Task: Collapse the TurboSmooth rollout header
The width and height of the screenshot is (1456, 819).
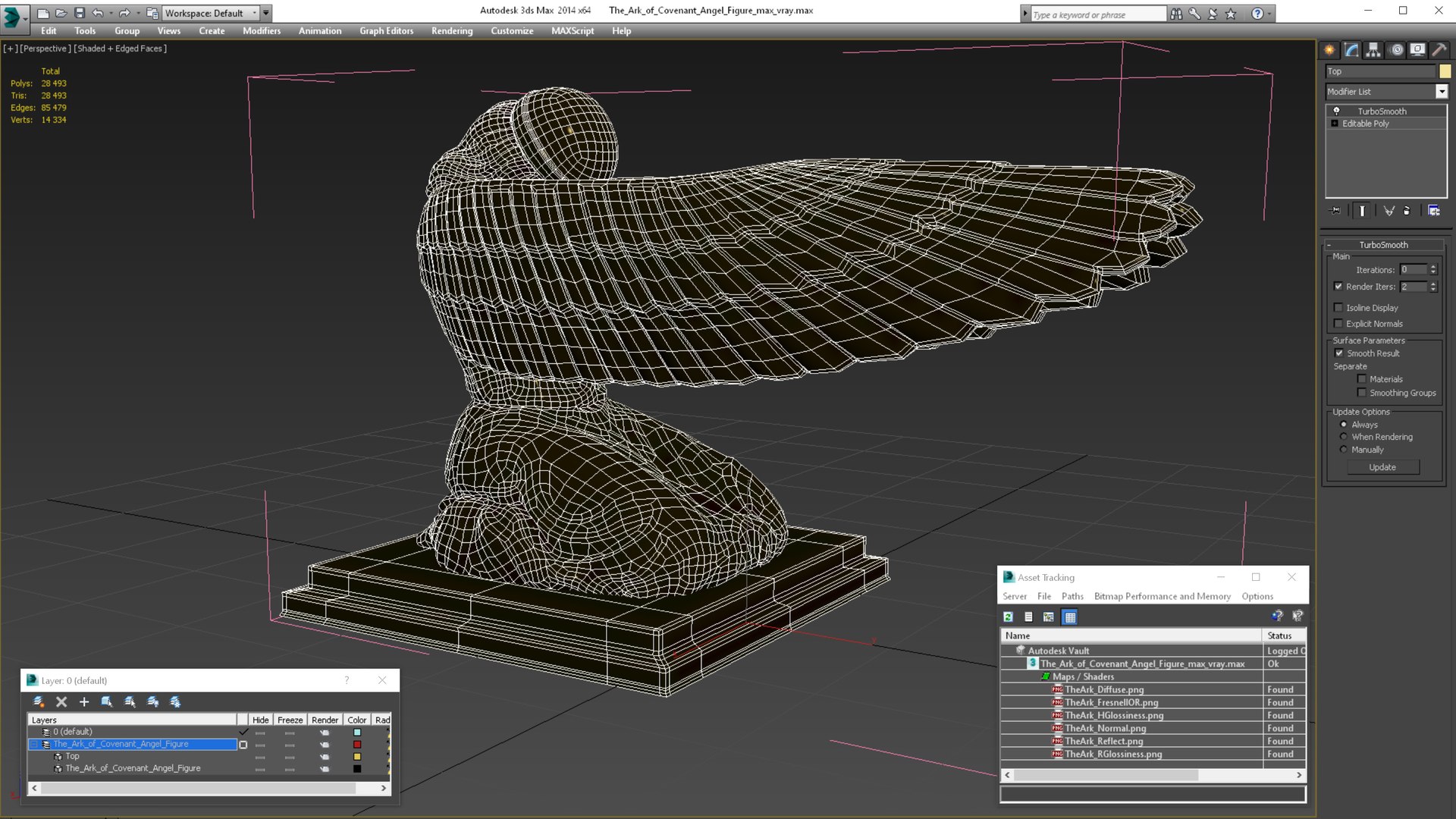Action: [x=1383, y=245]
